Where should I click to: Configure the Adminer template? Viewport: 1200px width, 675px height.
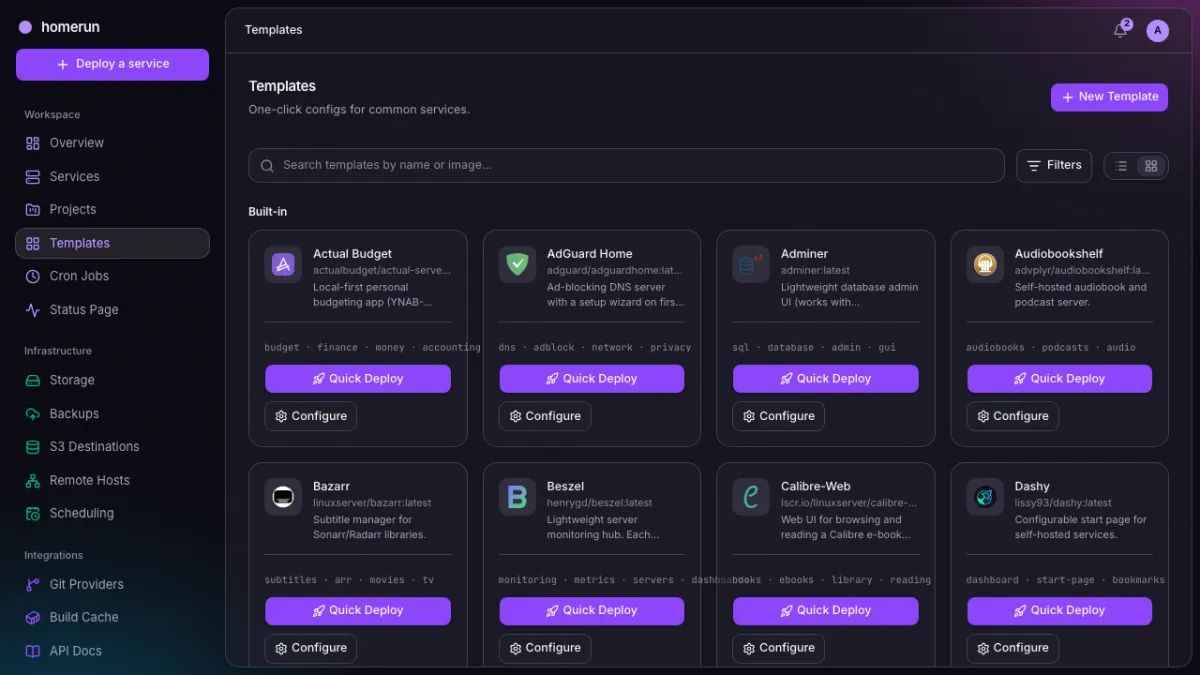click(x=778, y=416)
